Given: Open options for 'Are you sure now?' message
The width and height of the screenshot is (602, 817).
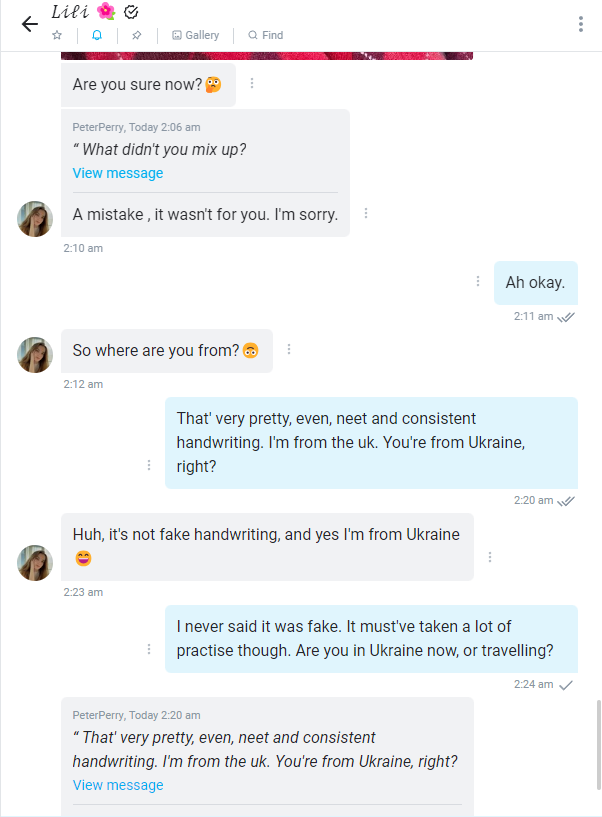Looking at the screenshot, I should pyautogui.click(x=252, y=84).
